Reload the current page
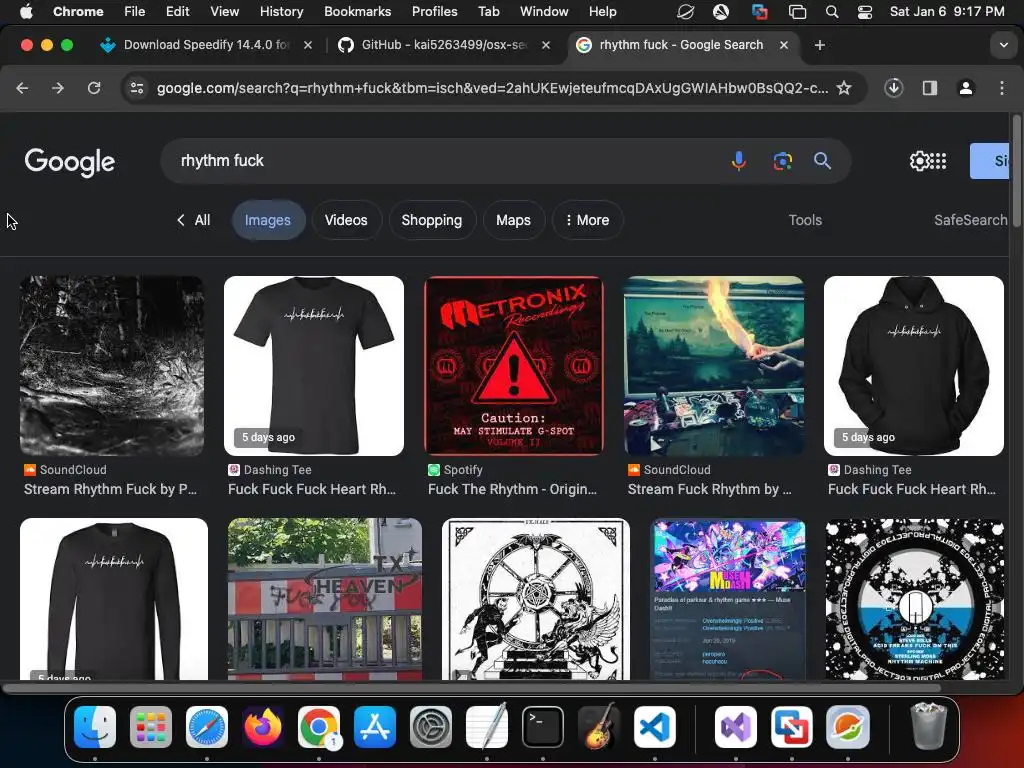 tap(94, 88)
